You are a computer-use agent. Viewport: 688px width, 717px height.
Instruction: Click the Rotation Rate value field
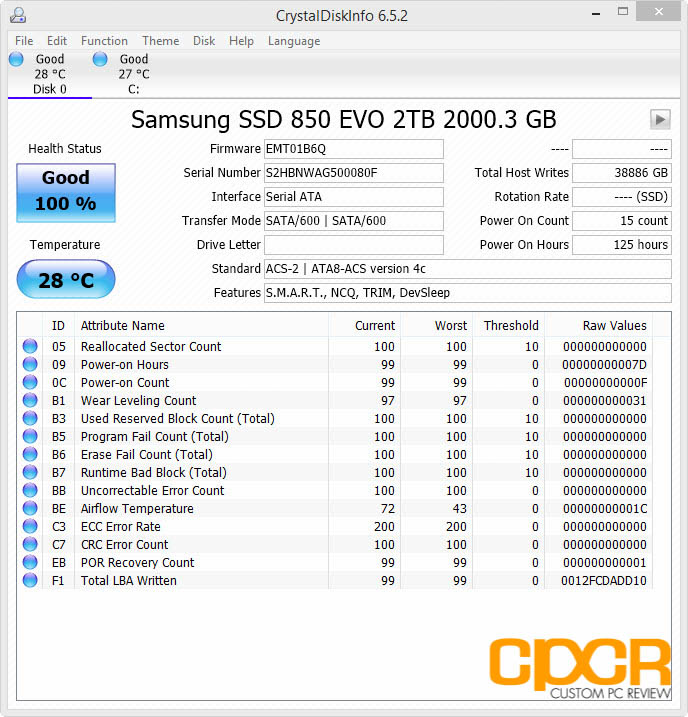click(x=622, y=197)
